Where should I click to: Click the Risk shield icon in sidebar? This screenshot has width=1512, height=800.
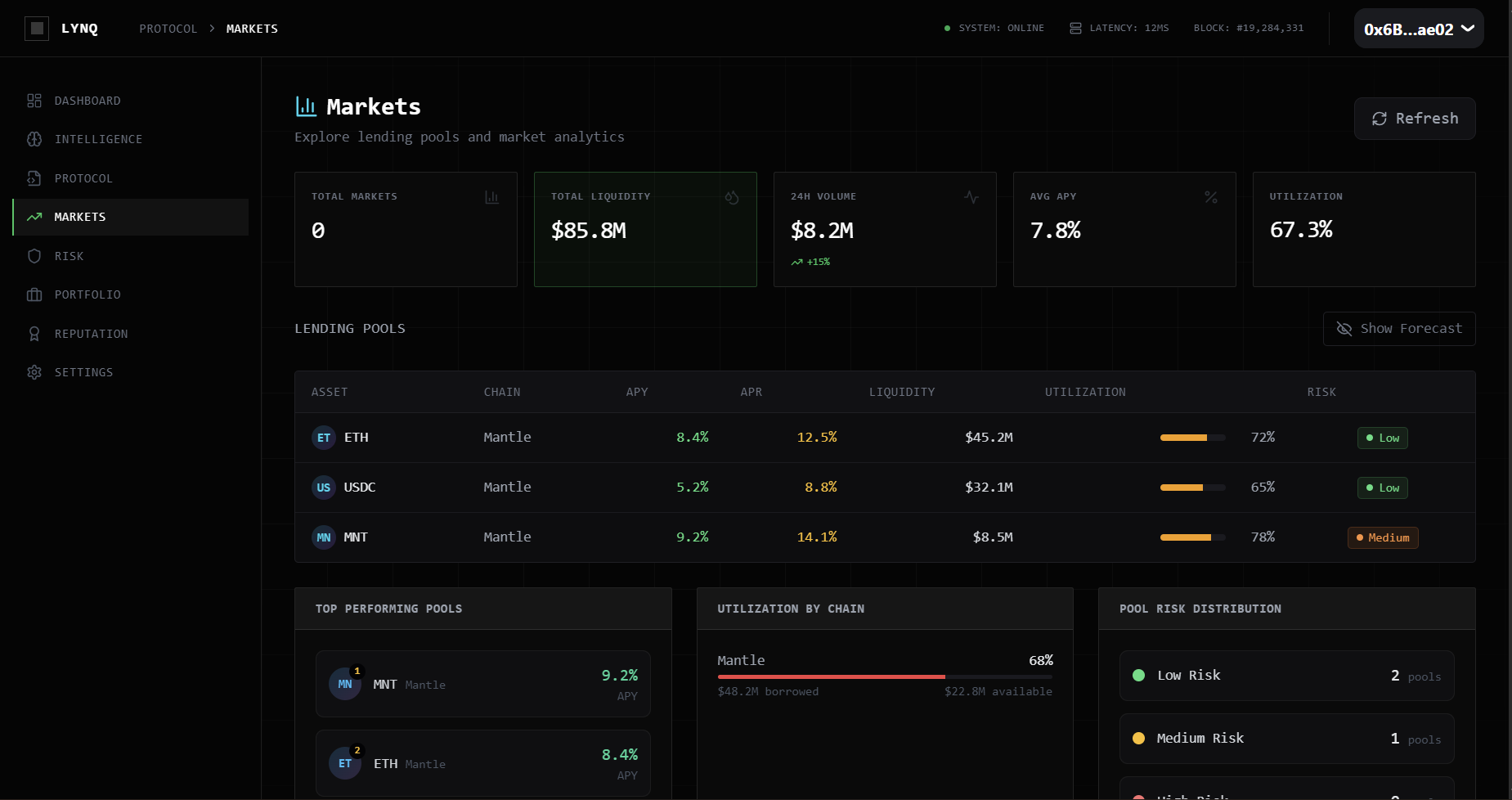[34, 256]
